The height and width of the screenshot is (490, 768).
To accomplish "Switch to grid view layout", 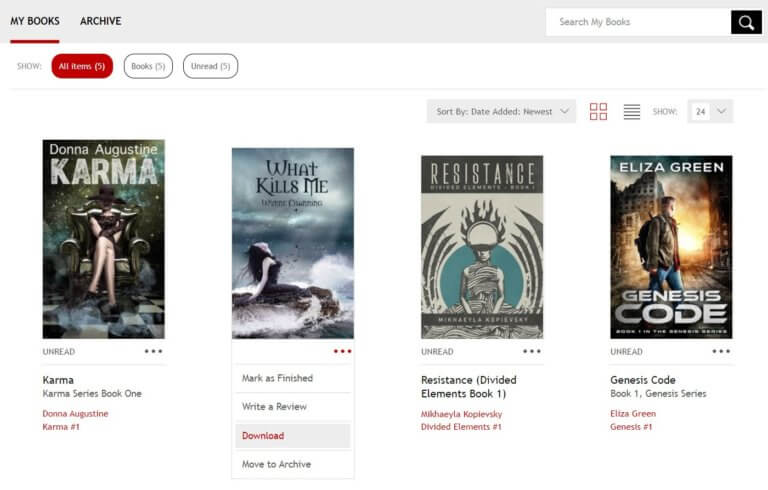I will point(598,112).
